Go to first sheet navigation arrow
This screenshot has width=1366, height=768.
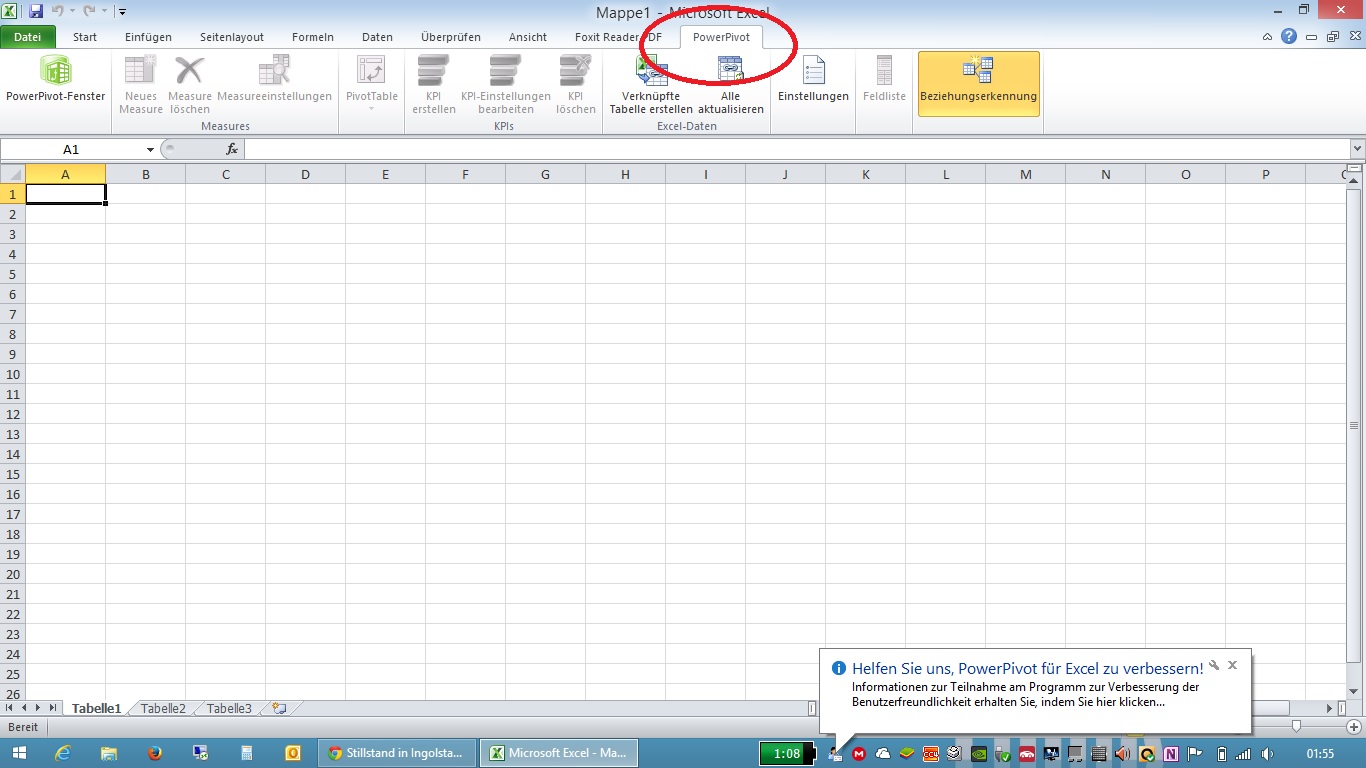coord(10,708)
